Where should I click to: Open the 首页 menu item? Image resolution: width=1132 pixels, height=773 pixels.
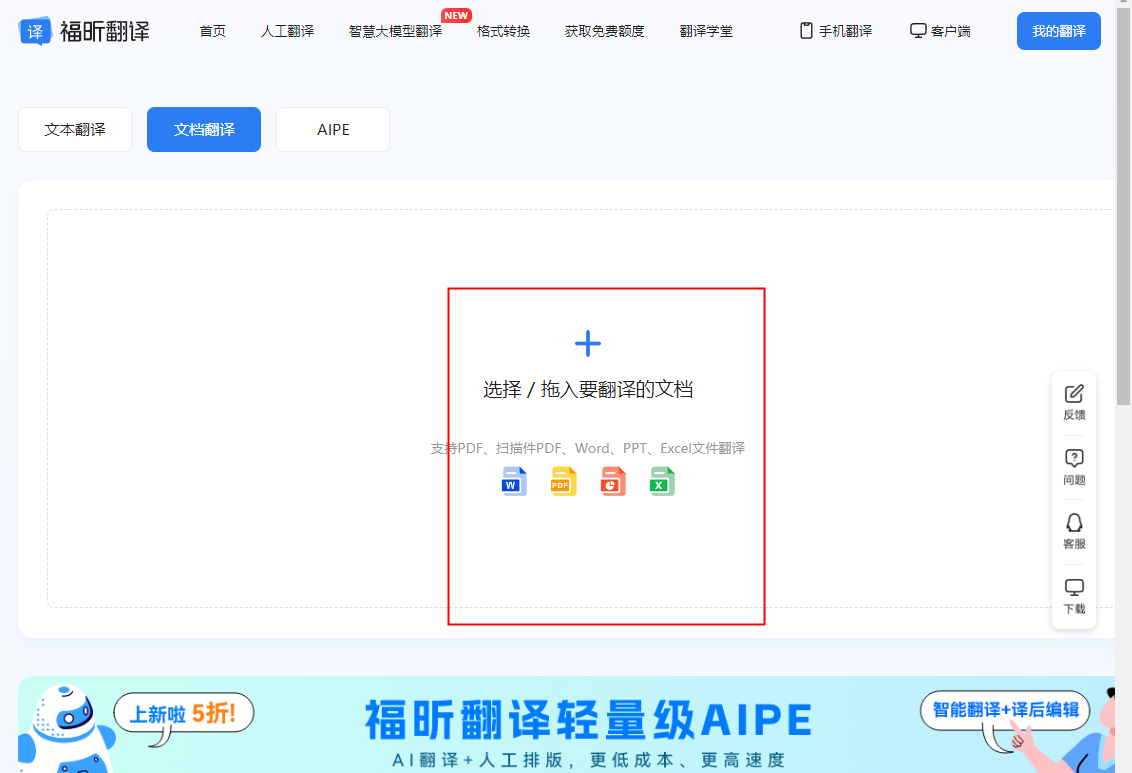pyautogui.click(x=212, y=31)
